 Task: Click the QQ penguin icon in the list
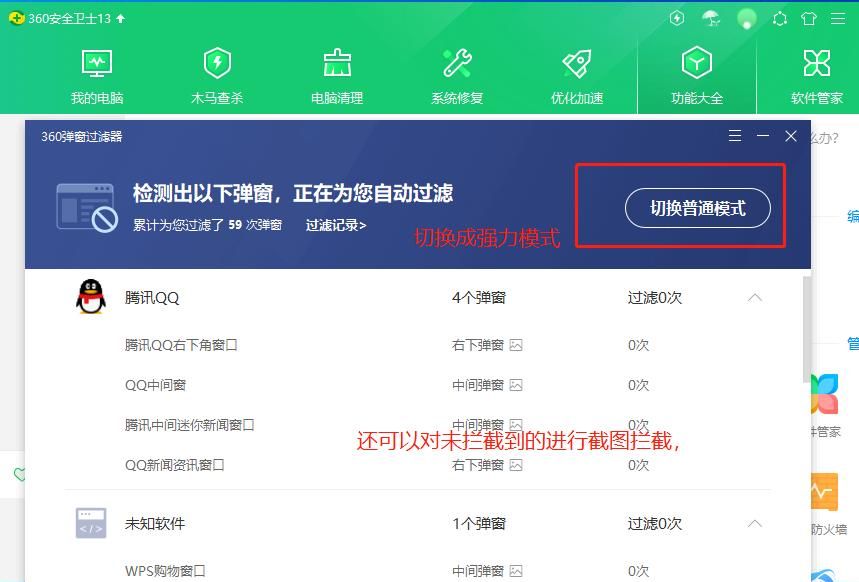(x=90, y=297)
